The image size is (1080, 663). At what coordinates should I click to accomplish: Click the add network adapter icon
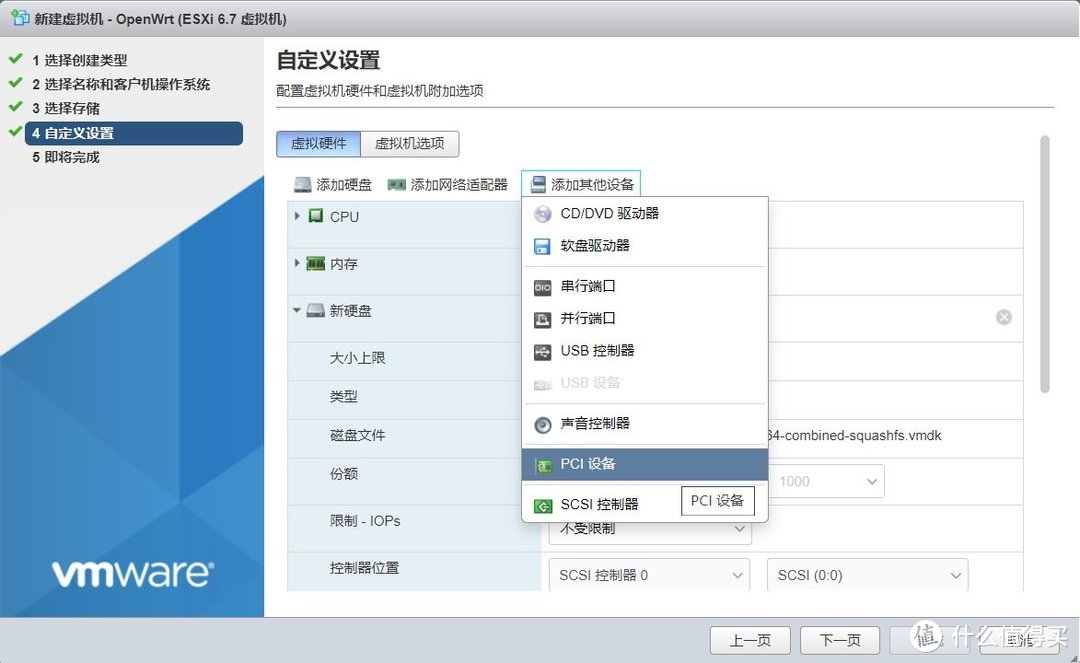(x=396, y=185)
